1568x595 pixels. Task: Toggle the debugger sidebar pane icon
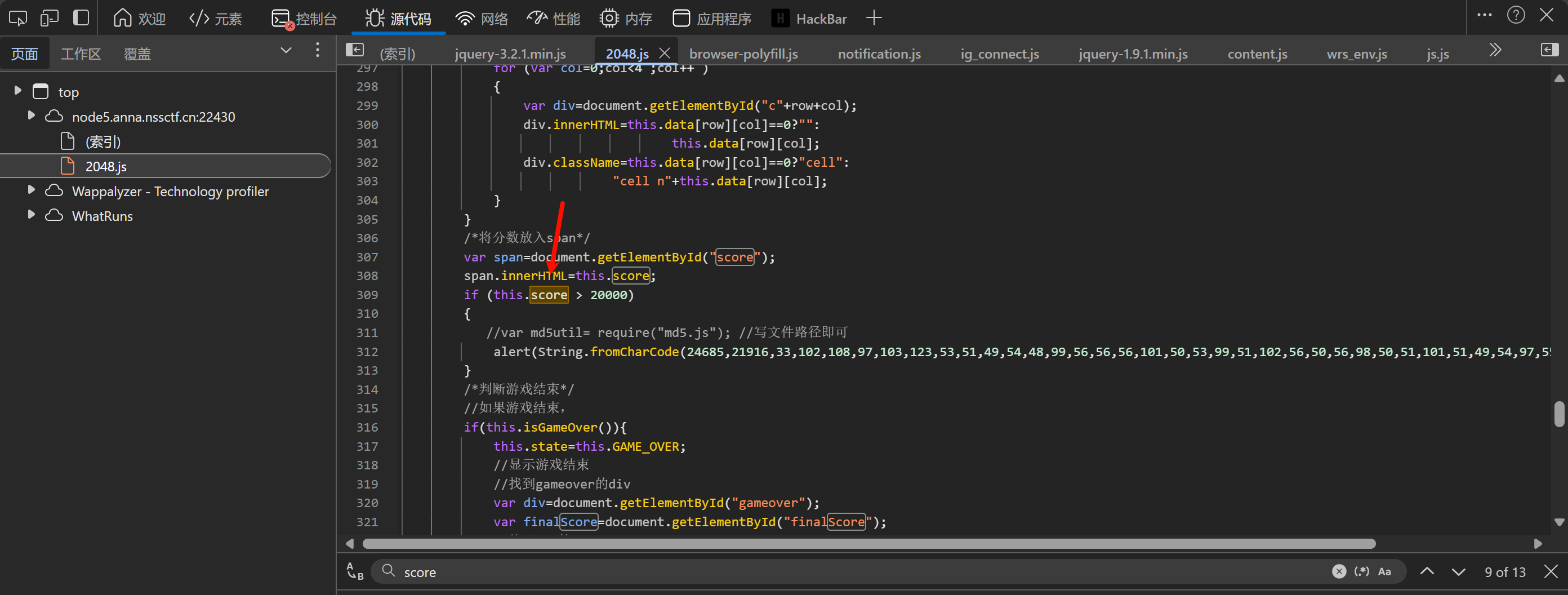[1549, 51]
